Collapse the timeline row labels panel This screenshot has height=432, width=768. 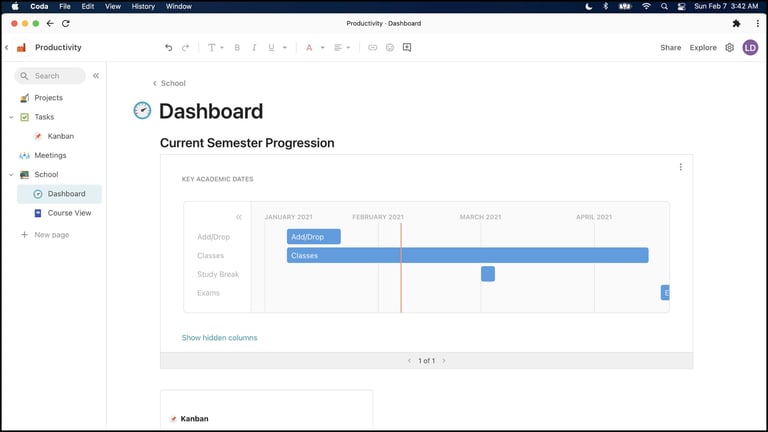click(239, 217)
